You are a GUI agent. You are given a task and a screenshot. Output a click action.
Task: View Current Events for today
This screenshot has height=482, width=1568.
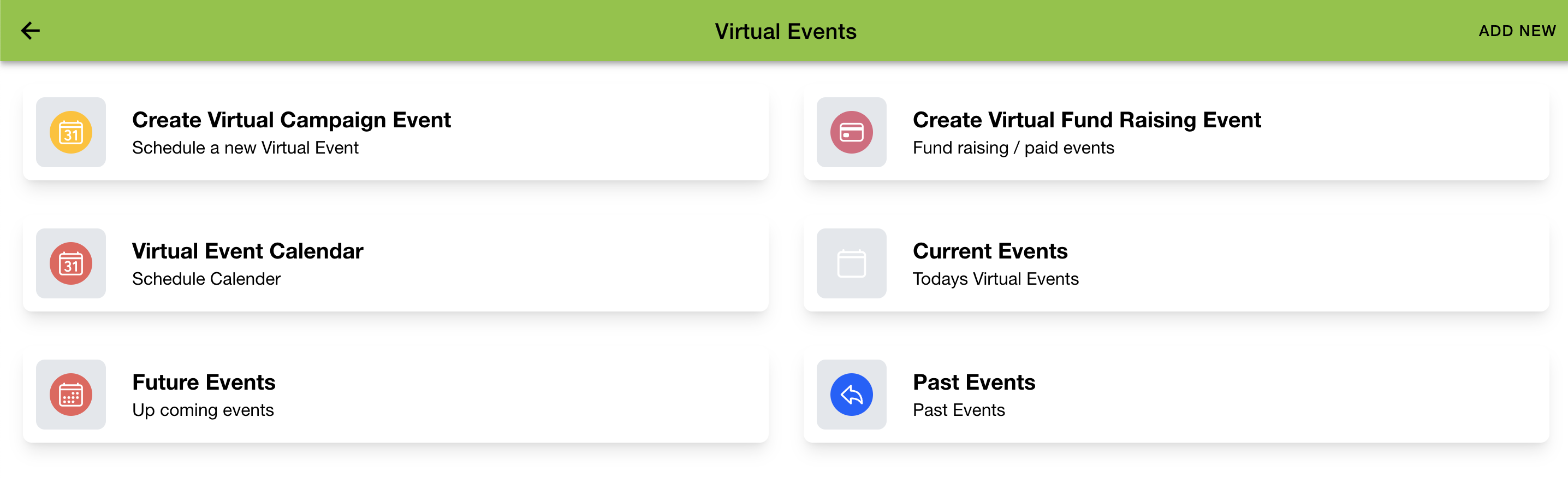[990, 251]
